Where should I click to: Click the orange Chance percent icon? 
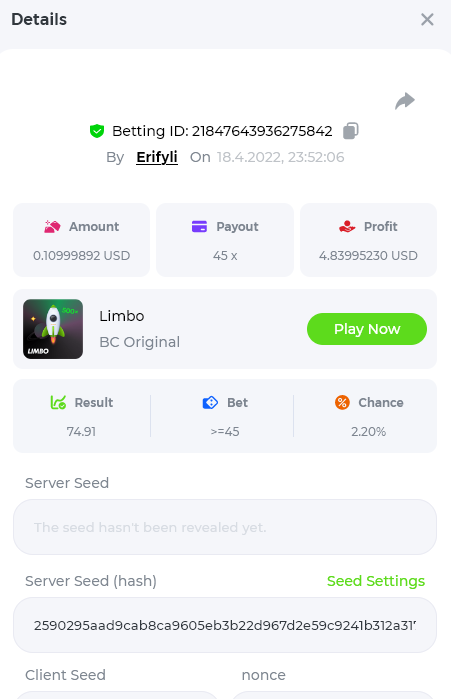click(x=342, y=403)
